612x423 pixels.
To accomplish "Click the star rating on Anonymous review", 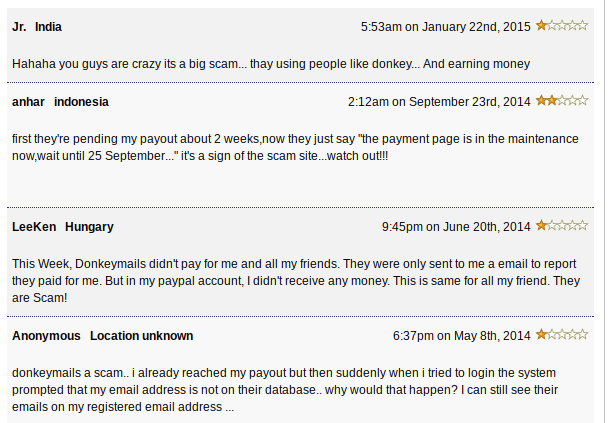I will coord(562,335).
